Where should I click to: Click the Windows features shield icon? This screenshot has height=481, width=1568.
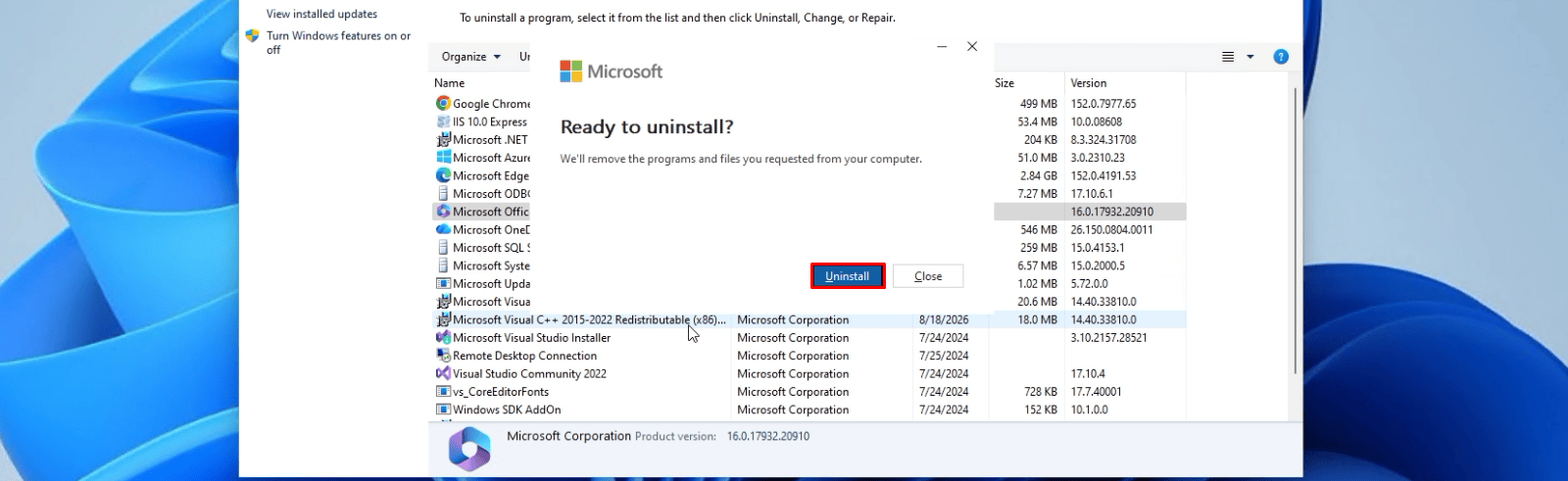pos(252,36)
